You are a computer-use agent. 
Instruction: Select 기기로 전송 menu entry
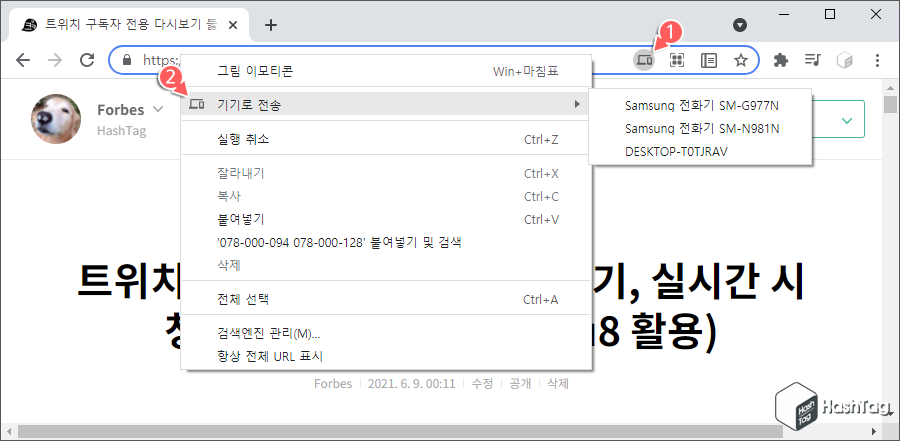386,105
